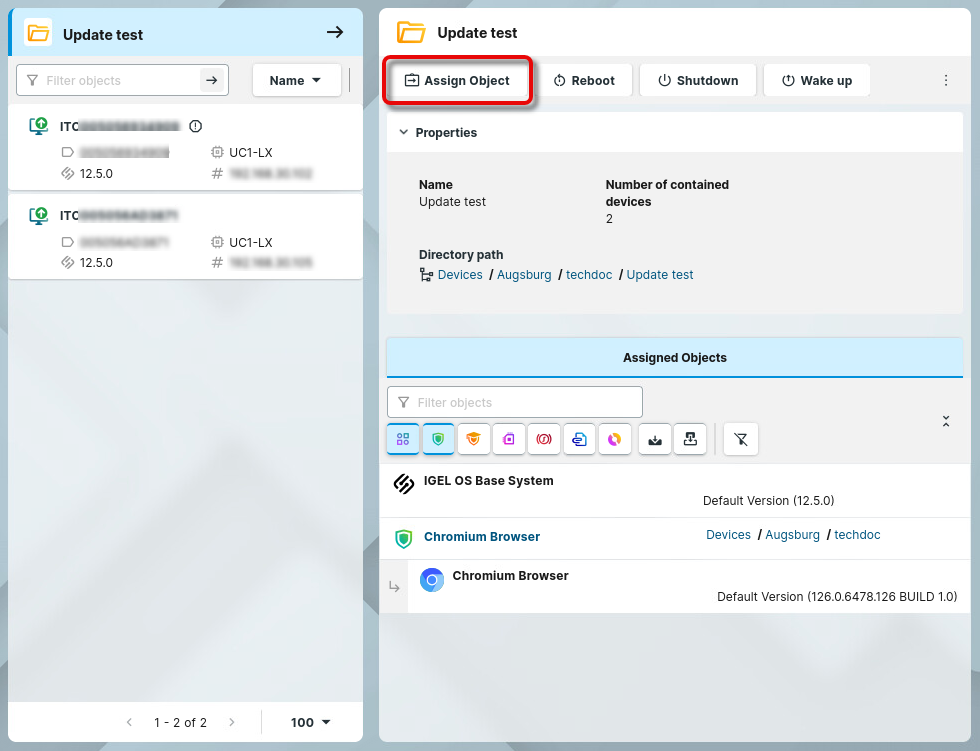
Task: Collapse the Properties section
Action: tap(404, 133)
